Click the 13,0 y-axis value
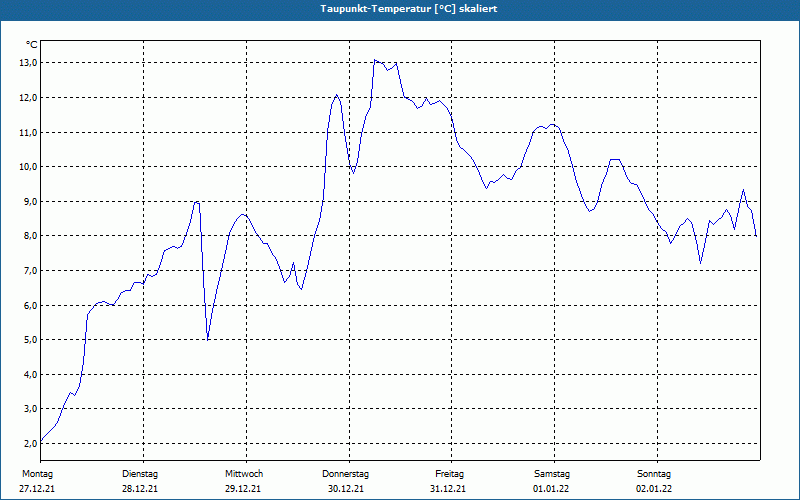The width and height of the screenshot is (800, 500). (29, 63)
